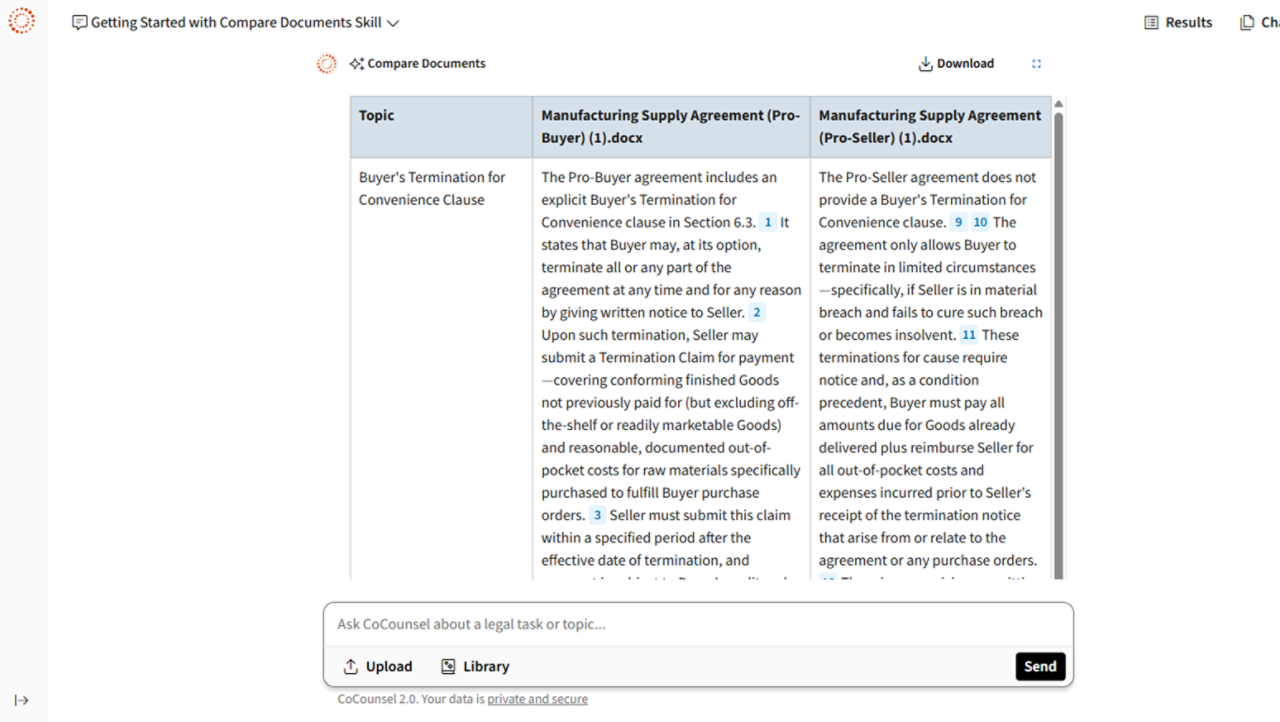Click the CoCounsel avatar next to Compare Documents
This screenshot has height=722, width=1280.
[x=327, y=64]
